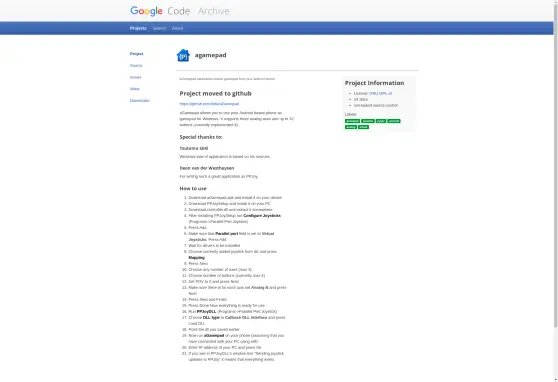Click the 'Configure Joysticks' bold text

262,215
